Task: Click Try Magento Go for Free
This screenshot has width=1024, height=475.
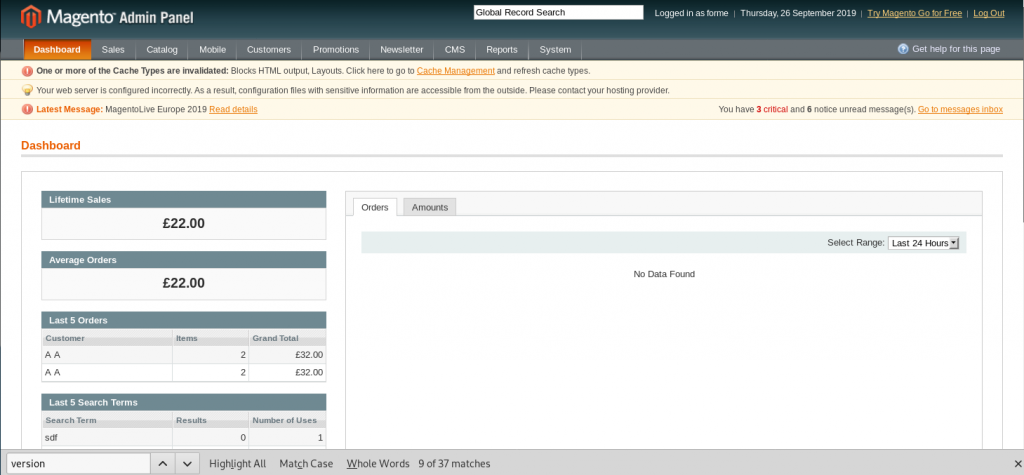Action: click(x=914, y=13)
